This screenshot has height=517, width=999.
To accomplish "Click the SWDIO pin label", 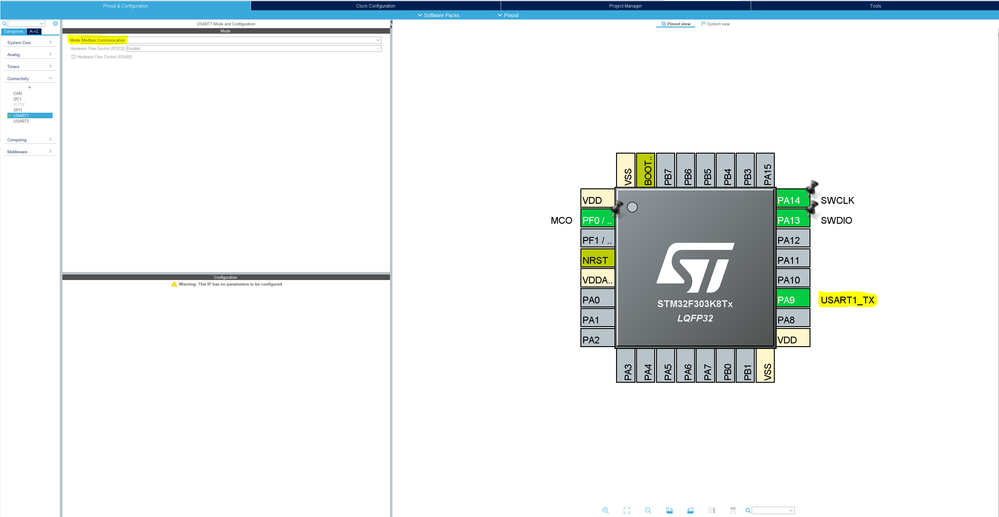I will [837, 221].
